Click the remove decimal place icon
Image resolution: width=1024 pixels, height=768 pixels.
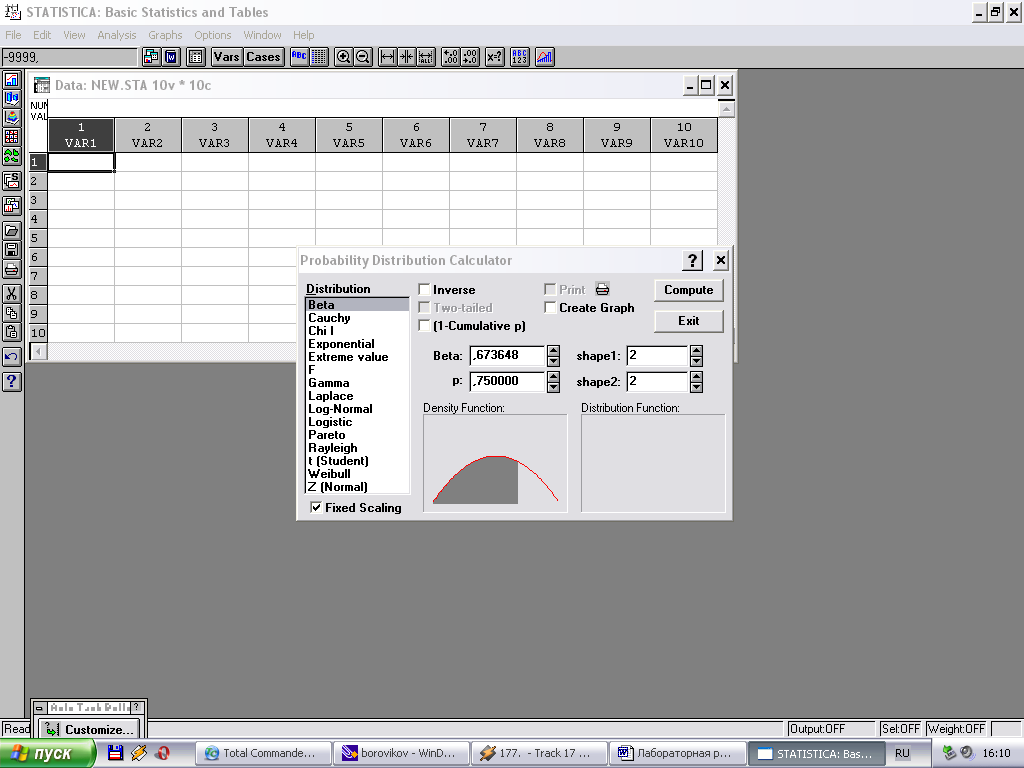(x=470, y=57)
